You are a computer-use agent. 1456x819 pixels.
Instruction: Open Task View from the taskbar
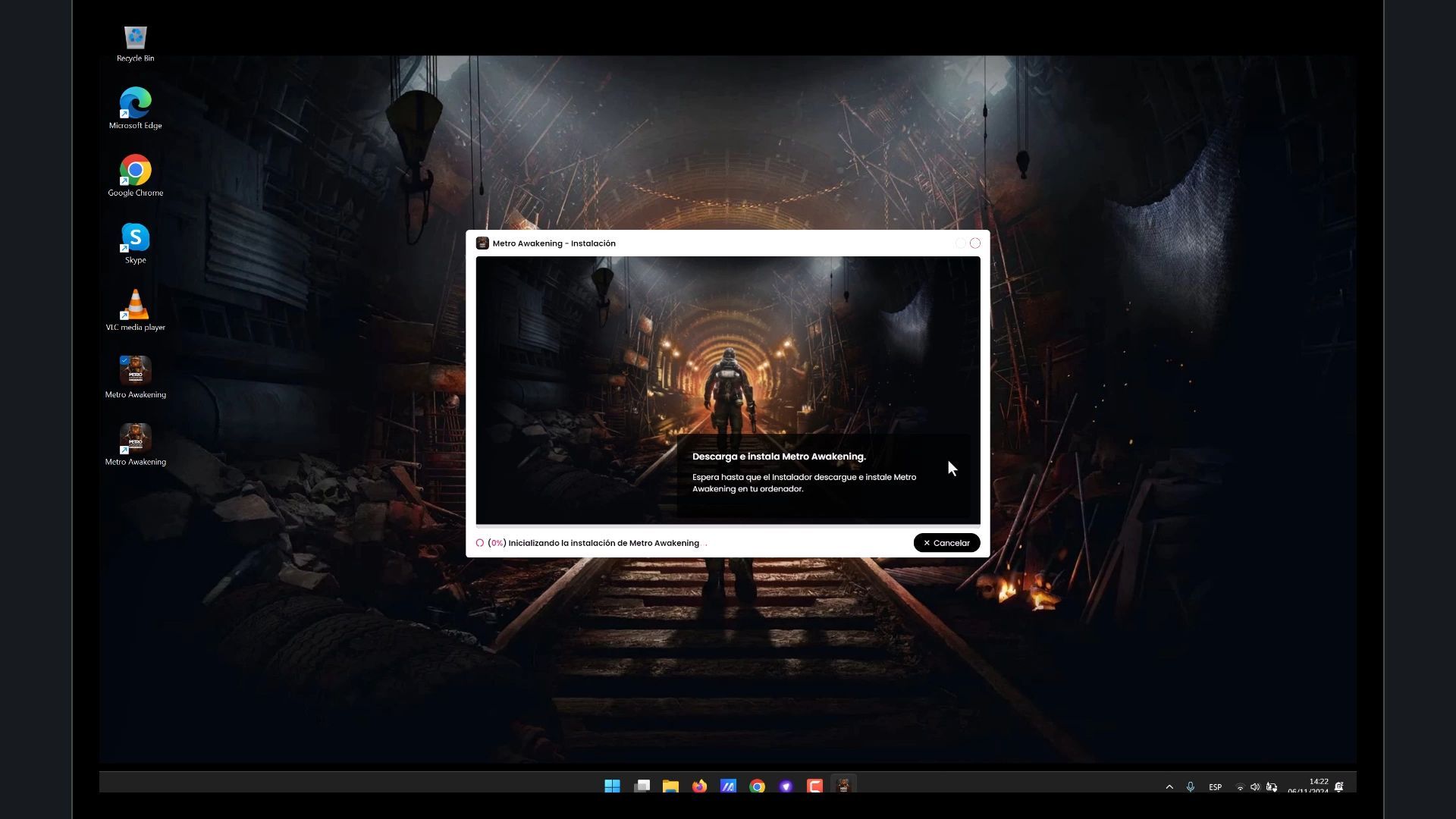642,786
